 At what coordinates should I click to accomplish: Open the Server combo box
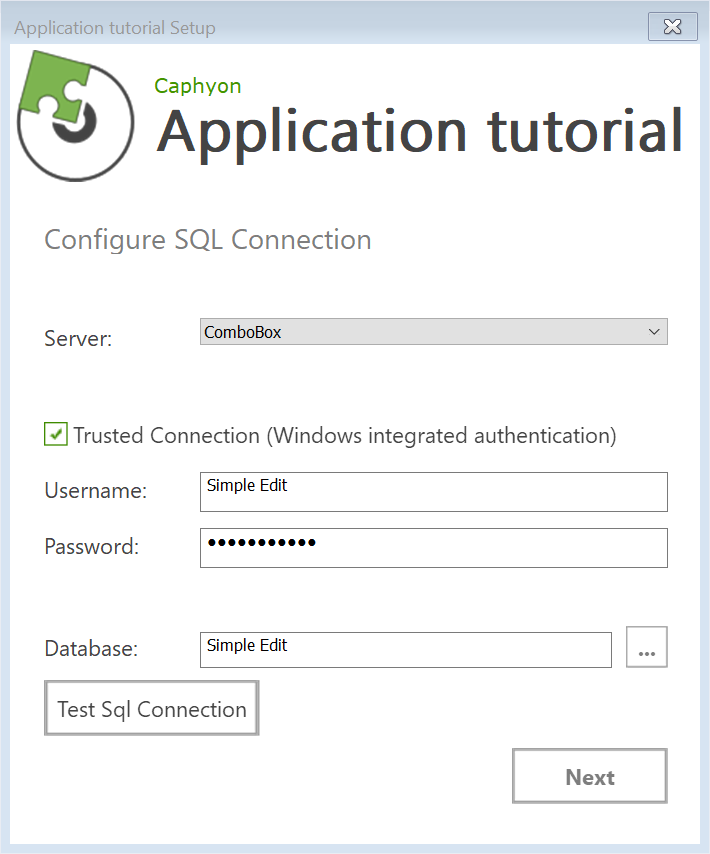point(433,332)
